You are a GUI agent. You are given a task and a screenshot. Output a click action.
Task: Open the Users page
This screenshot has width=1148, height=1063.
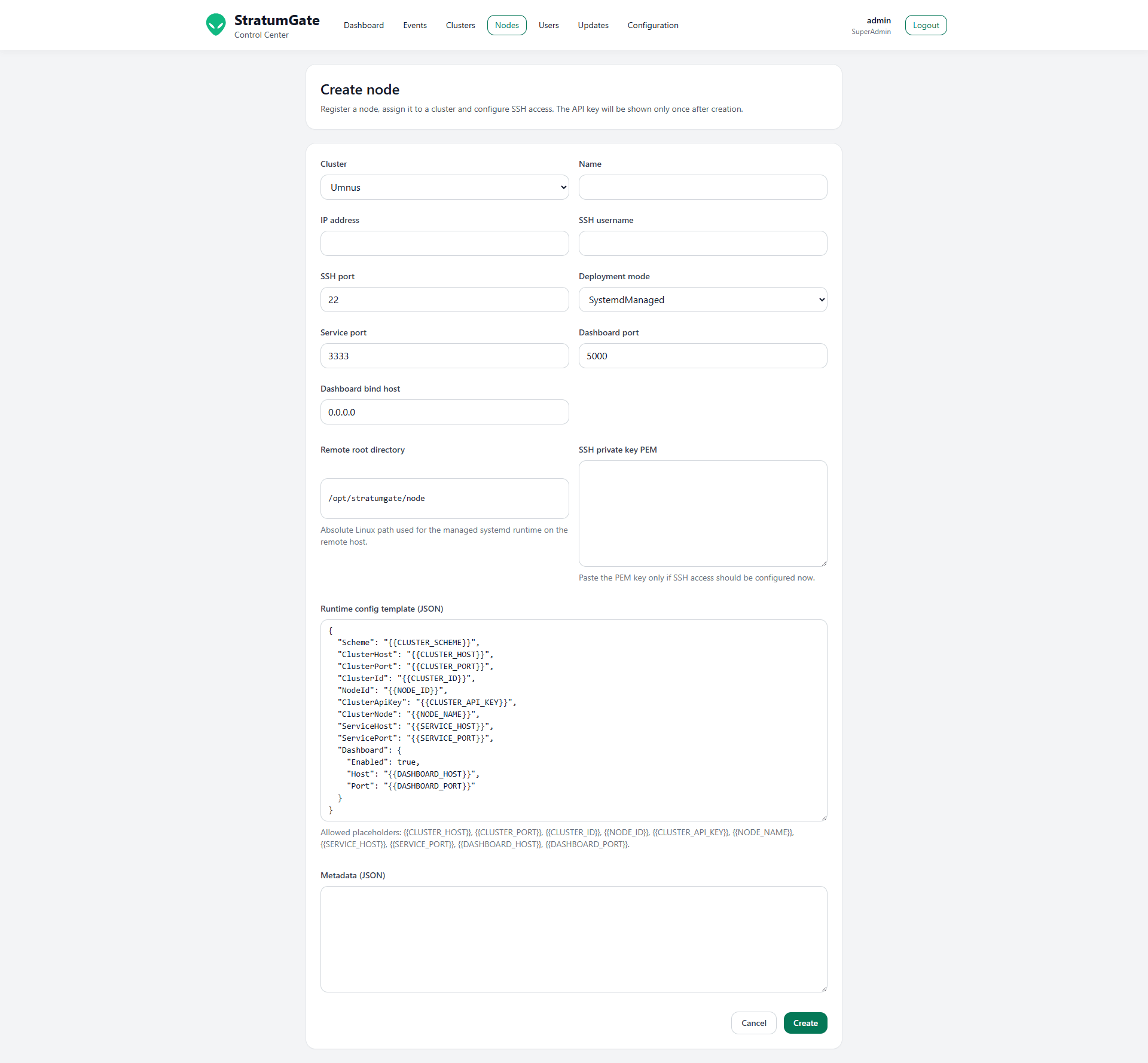548,25
